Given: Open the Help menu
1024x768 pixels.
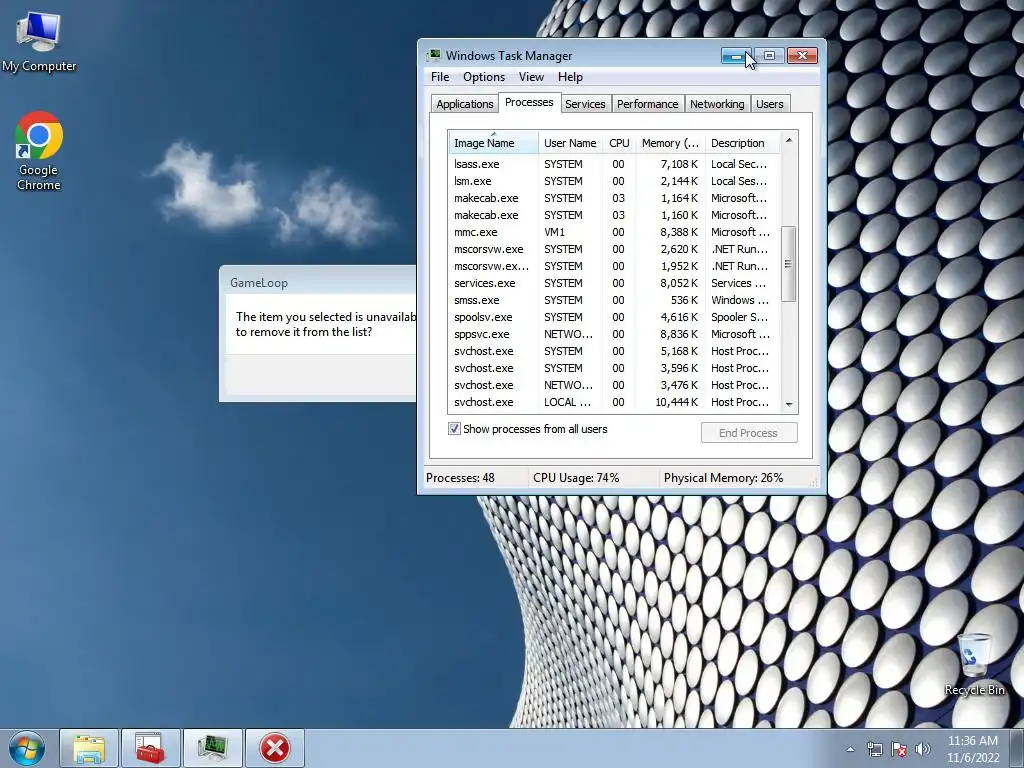Looking at the screenshot, I should [x=570, y=77].
